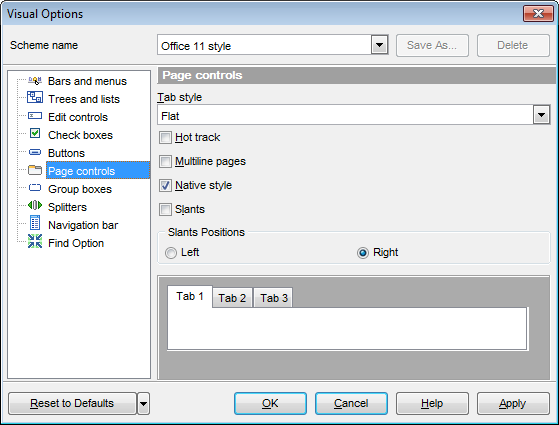Click the Trees and lists icon
This screenshot has width=559, height=425.
tap(35, 97)
